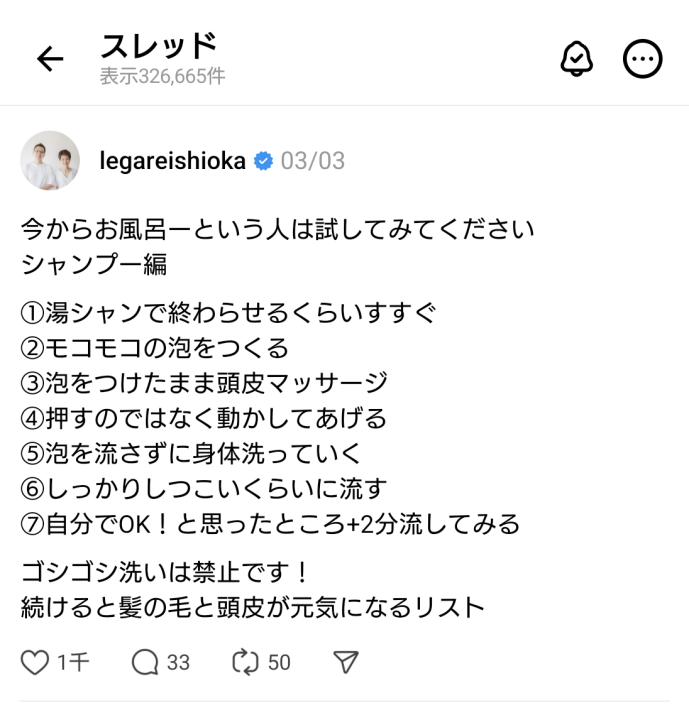Click the post's first line about お風呂
The width and height of the screenshot is (689, 720).
[x=277, y=229]
